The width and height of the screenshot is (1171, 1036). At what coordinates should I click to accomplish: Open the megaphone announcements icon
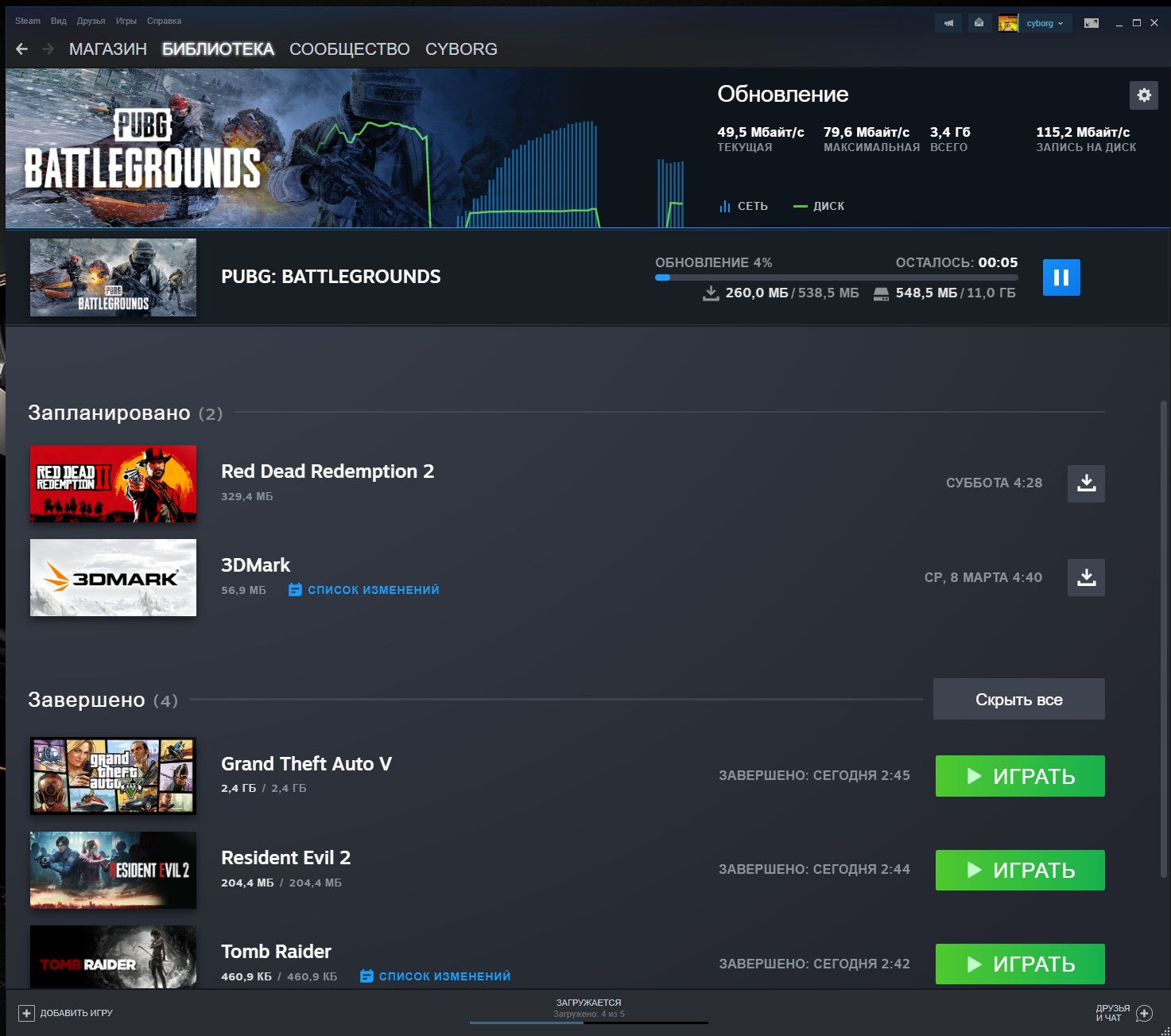pos(948,23)
